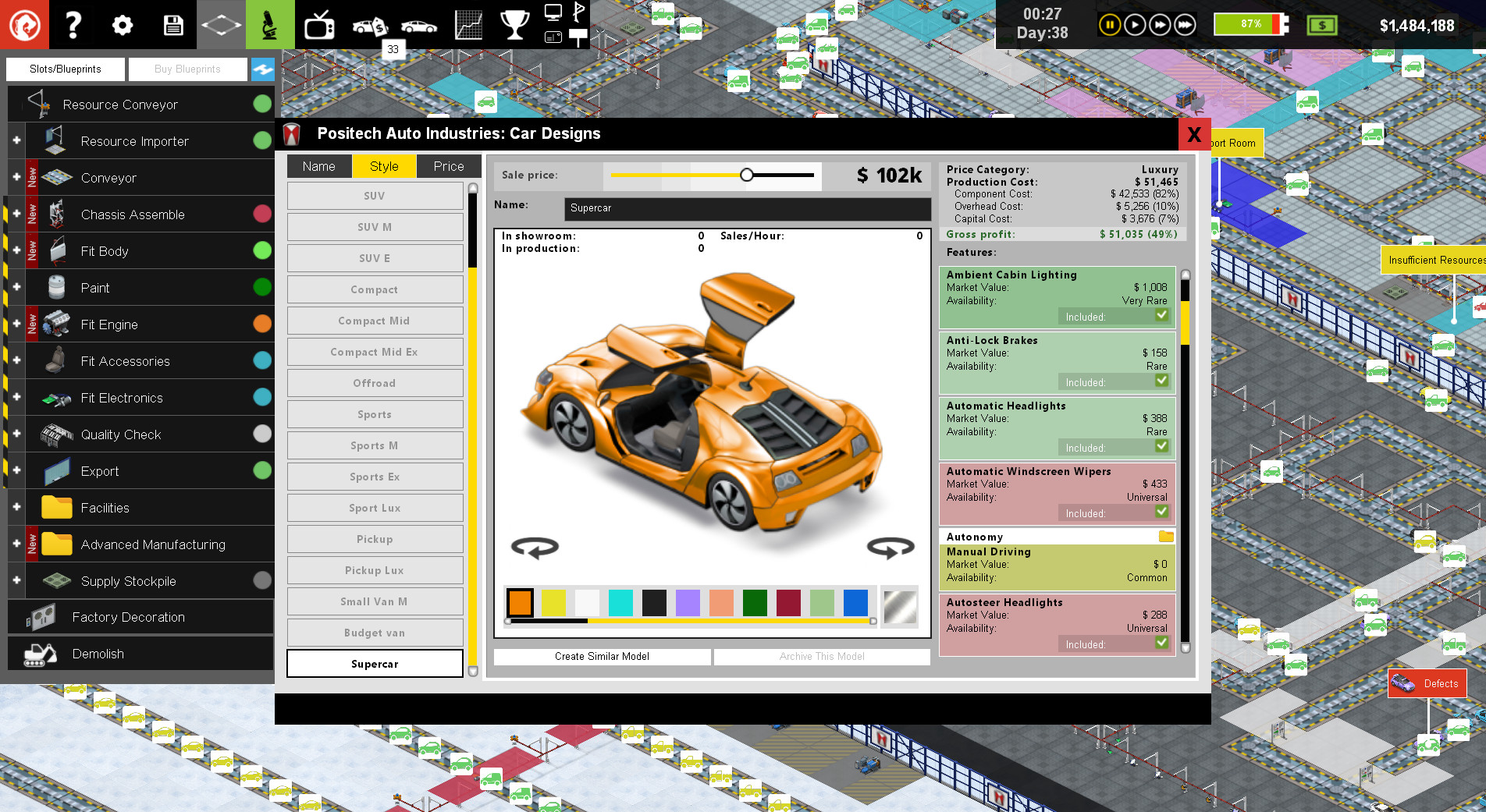Expand the Chassis Assemble category

point(16,214)
